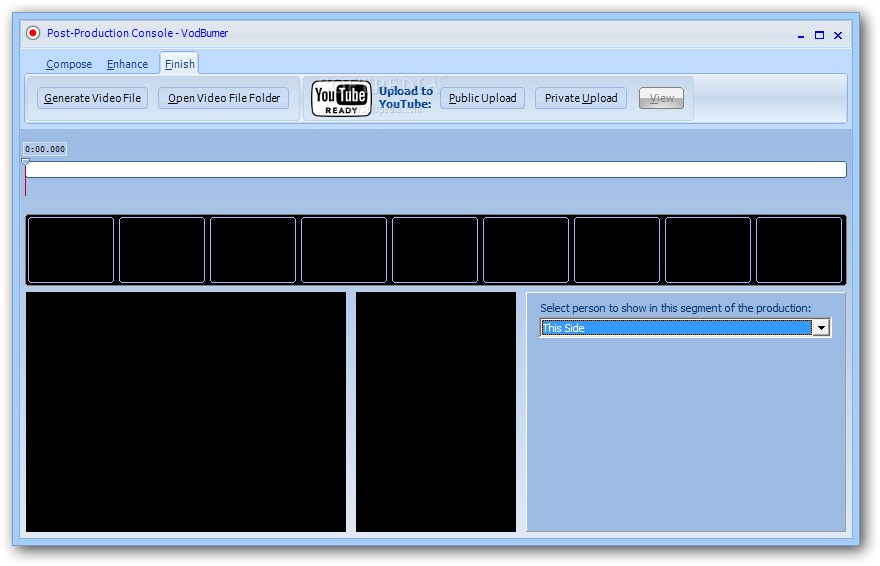The width and height of the screenshot is (880, 566).
Task: Select the sixth filmstrip thumbnail frame
Action: click(x=526, y=250)
